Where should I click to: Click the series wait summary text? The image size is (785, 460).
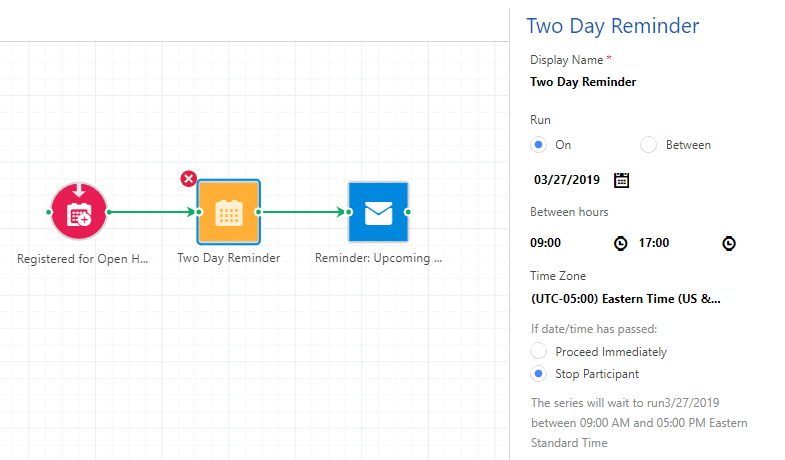pos(639,423)
